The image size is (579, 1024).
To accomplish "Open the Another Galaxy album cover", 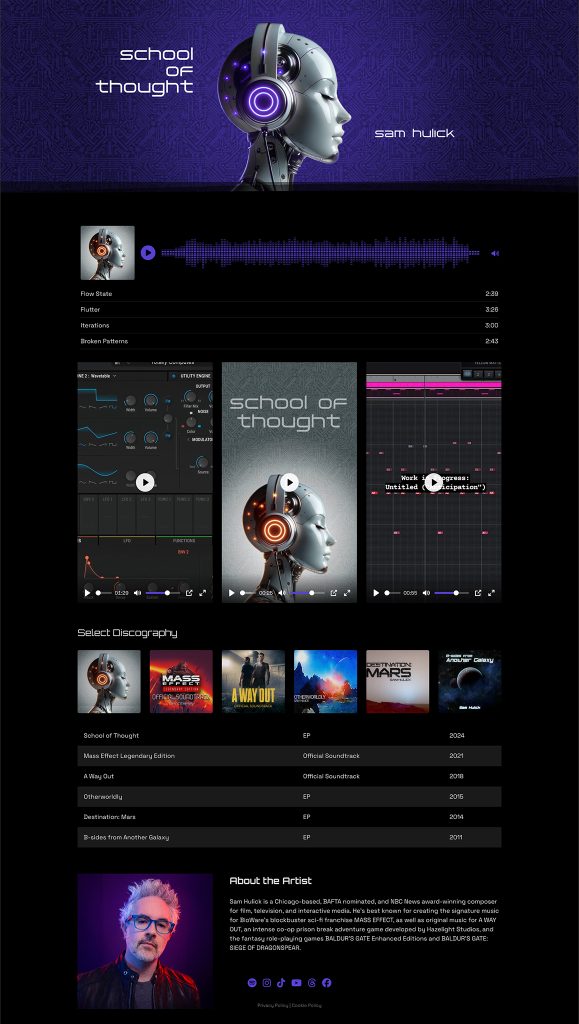I will point(469,681).
